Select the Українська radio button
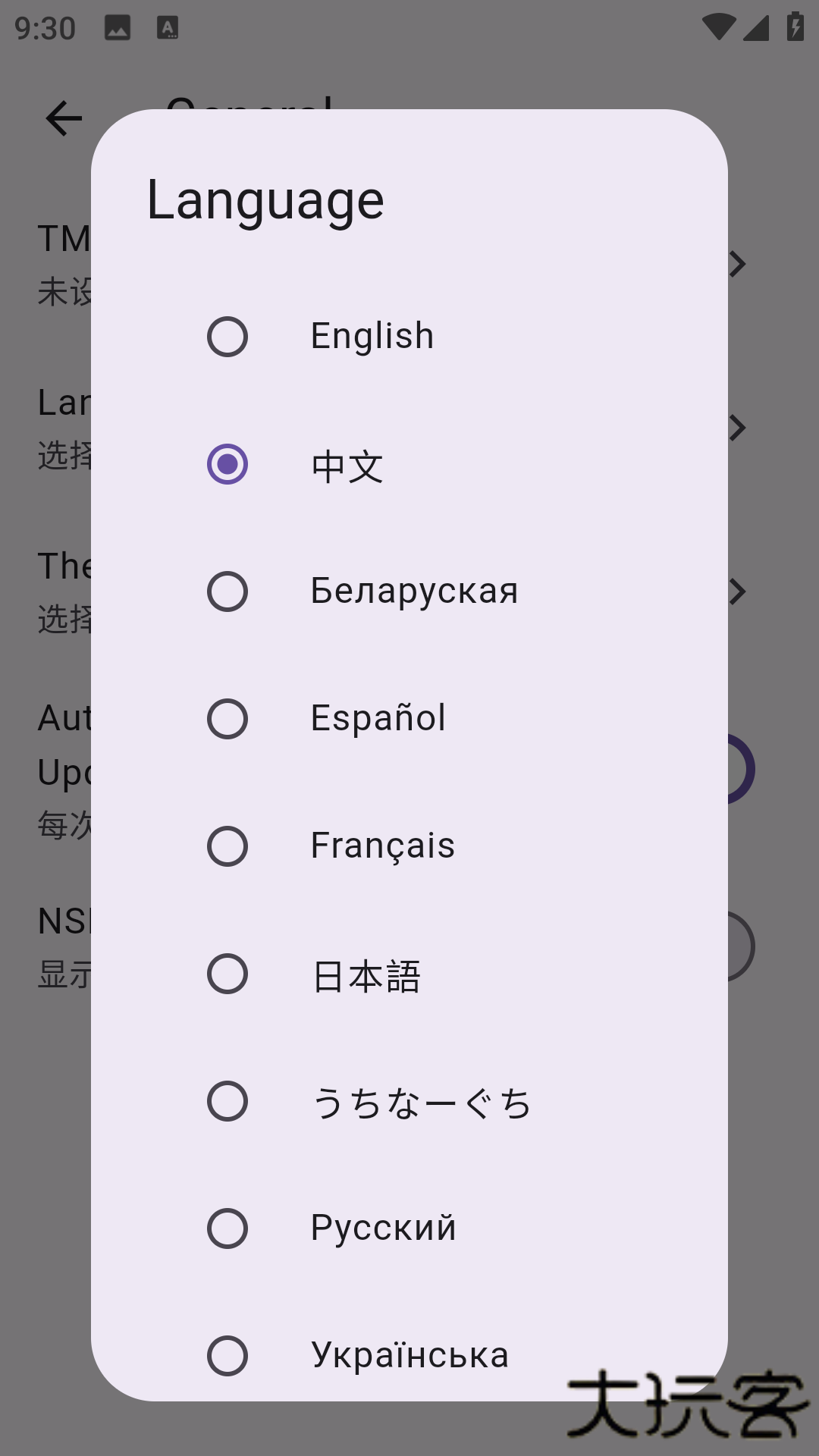The height and width of the screenshot is (1456, 819). 227,1356
